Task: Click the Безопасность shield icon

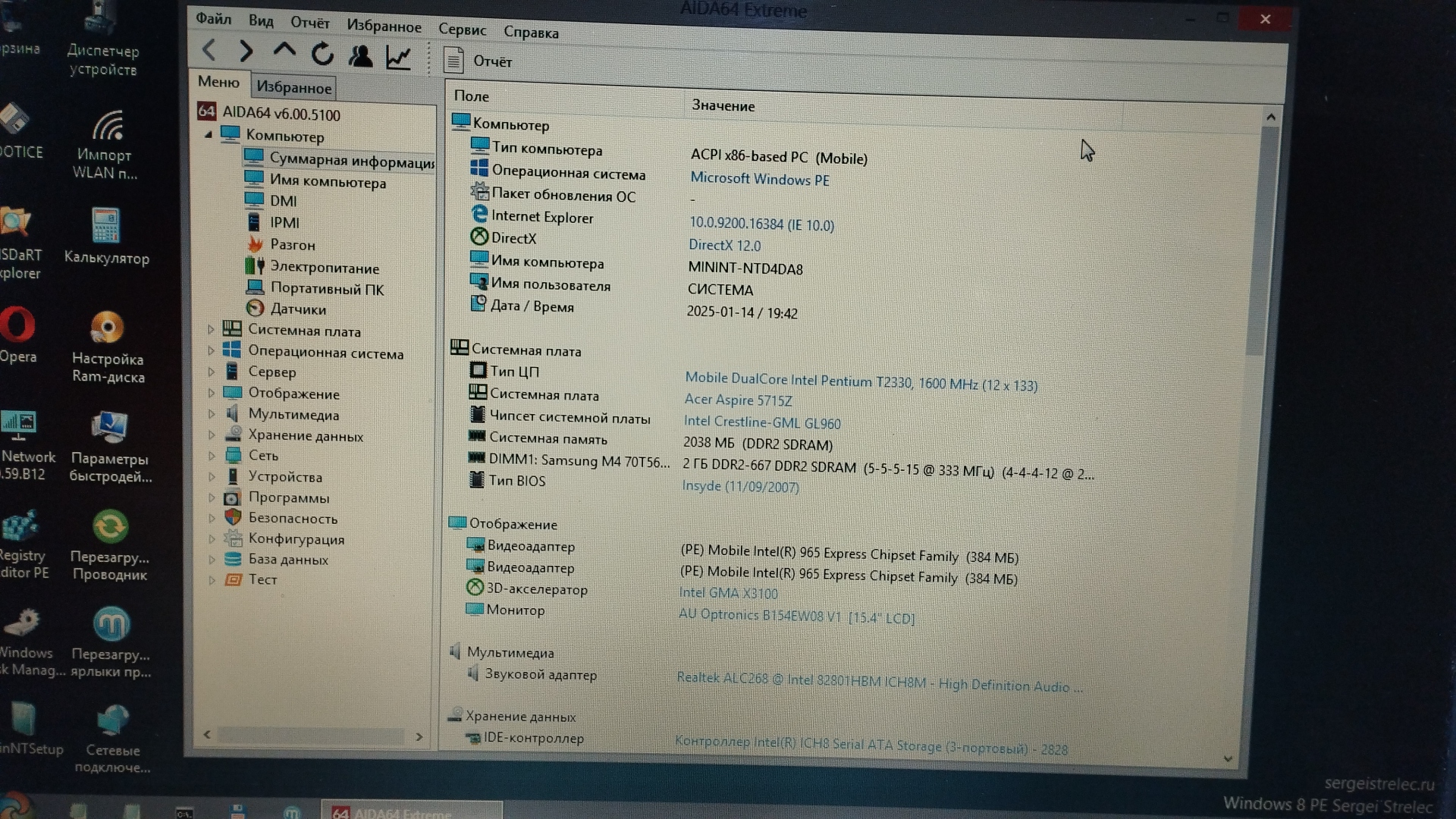Action: tap(233, 518)
